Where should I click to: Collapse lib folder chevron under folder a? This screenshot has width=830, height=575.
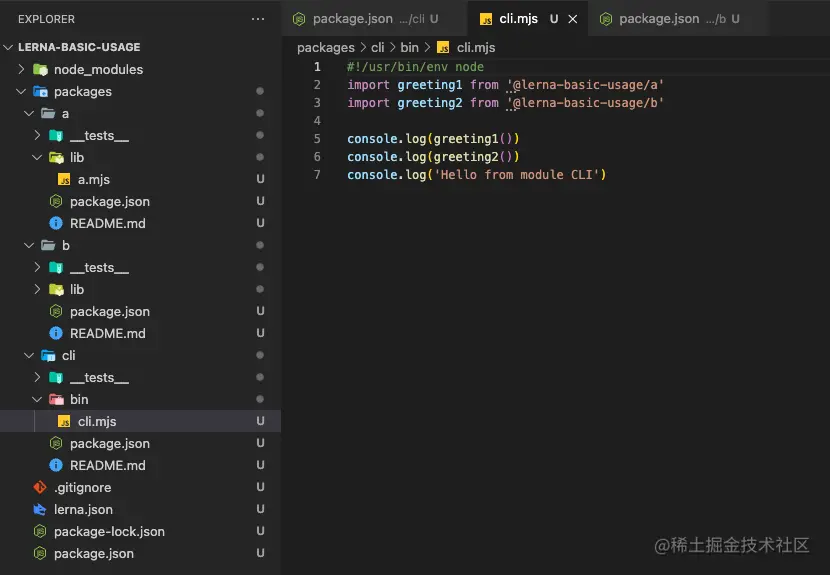(37, 157)
